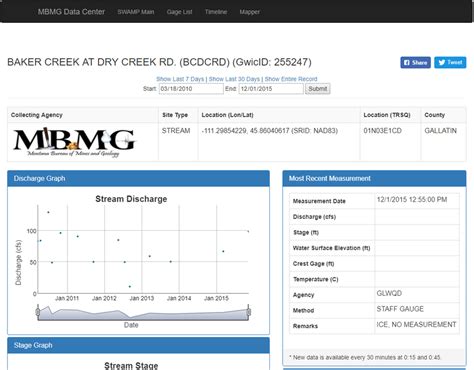Click the Jan 2013 axis label
The width and height of the screenshot is (474, 370).
142,298
